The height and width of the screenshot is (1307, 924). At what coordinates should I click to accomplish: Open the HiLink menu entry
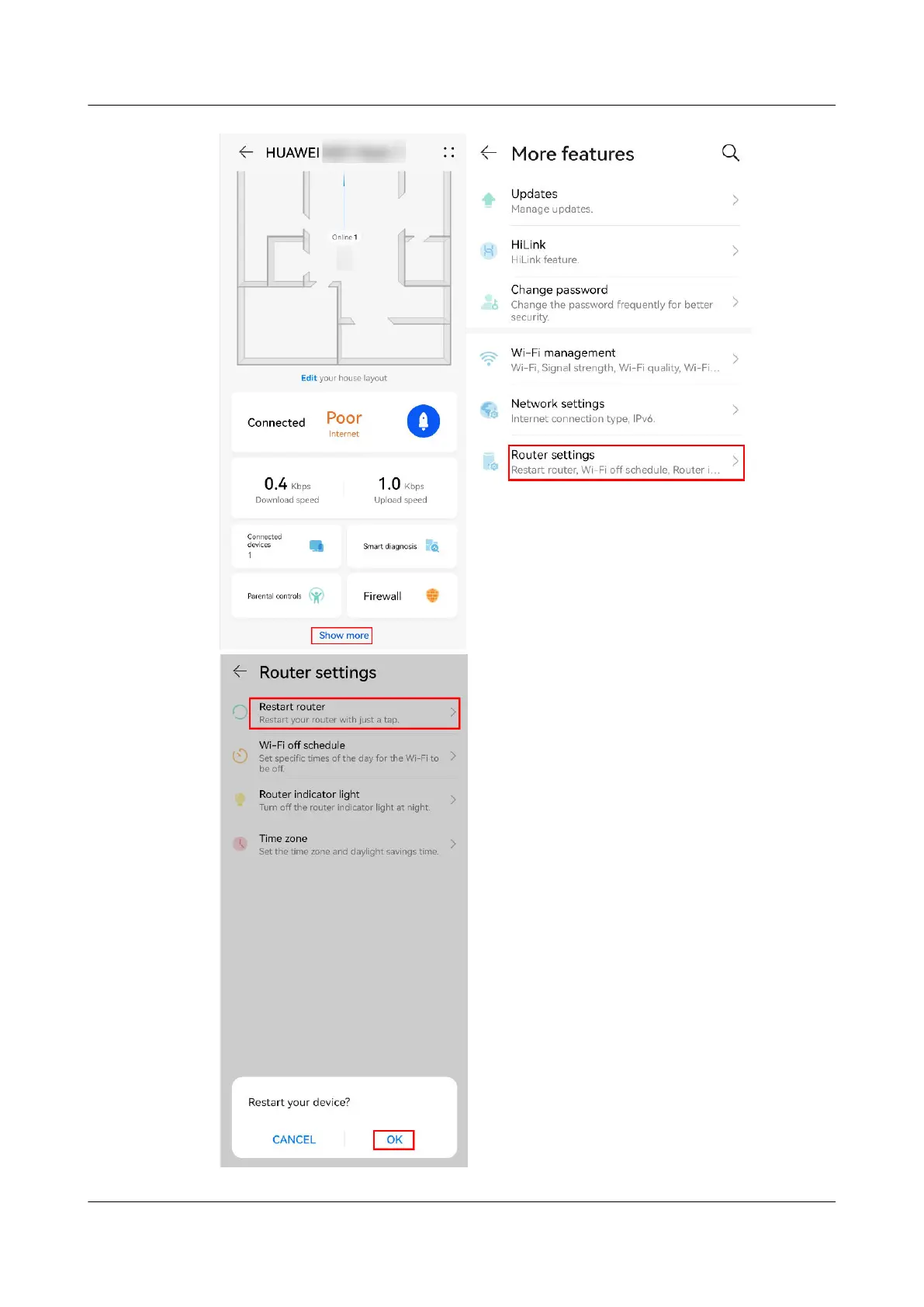(609, 251)
